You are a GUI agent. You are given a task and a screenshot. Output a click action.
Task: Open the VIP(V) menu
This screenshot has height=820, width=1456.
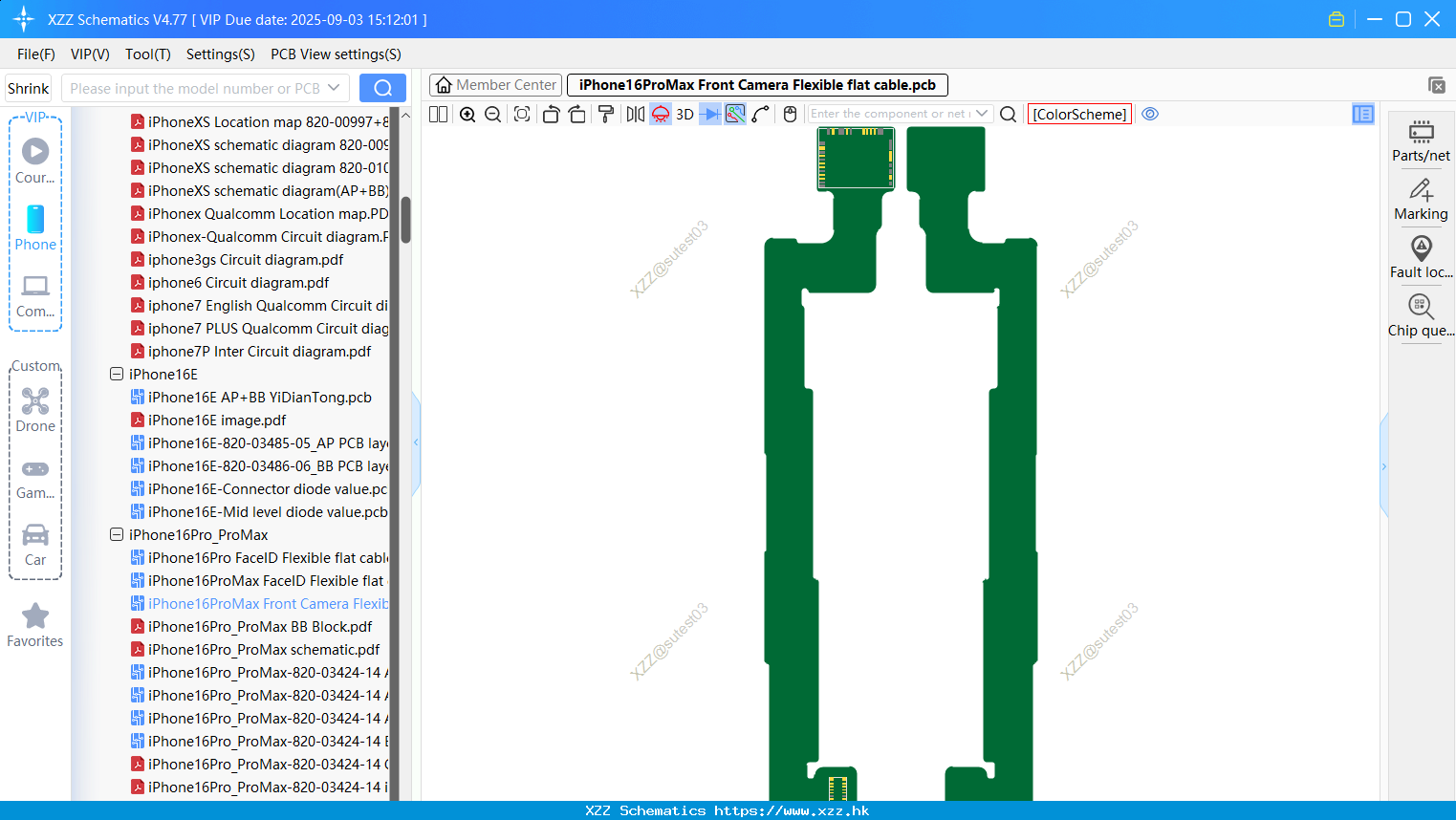[90, 54]
